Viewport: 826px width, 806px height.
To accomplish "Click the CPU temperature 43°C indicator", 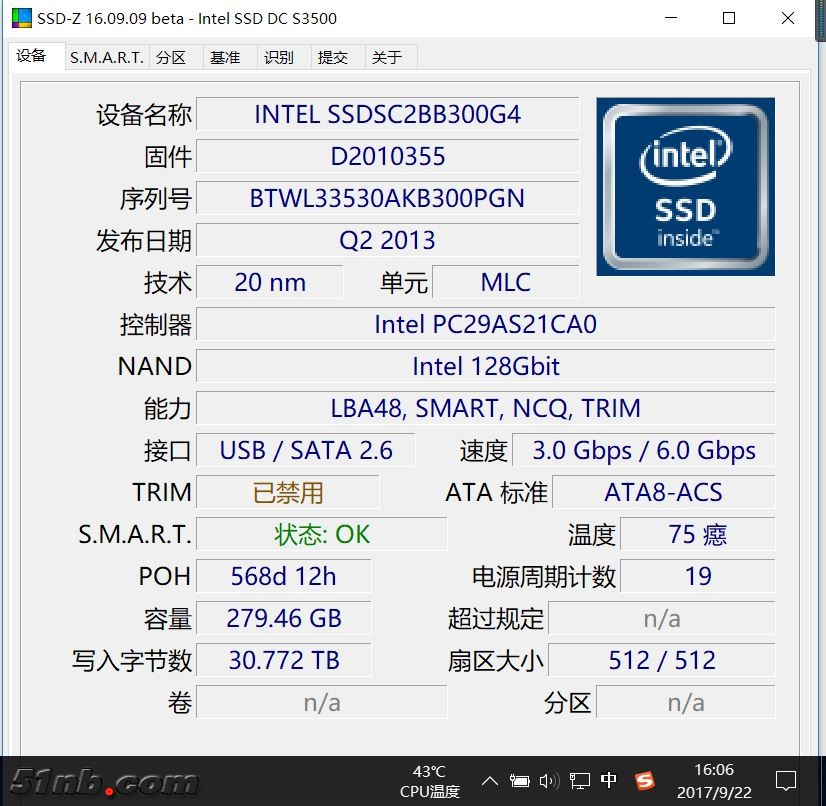I will click(x=429, y=781).
